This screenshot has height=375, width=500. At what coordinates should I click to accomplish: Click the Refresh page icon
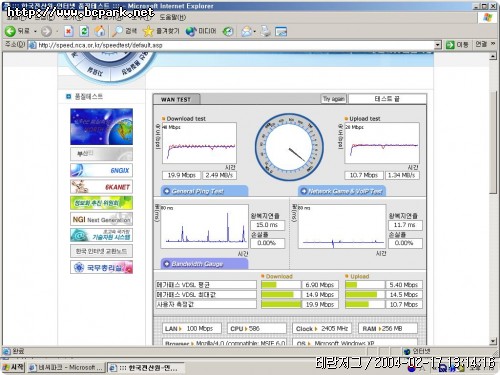coord(84,31)
